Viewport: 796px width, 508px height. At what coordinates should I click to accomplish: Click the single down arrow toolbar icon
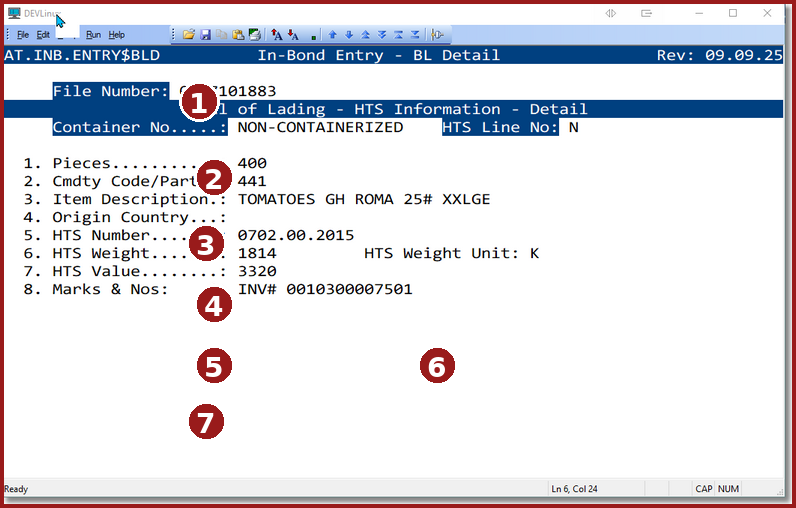point(347,35)
